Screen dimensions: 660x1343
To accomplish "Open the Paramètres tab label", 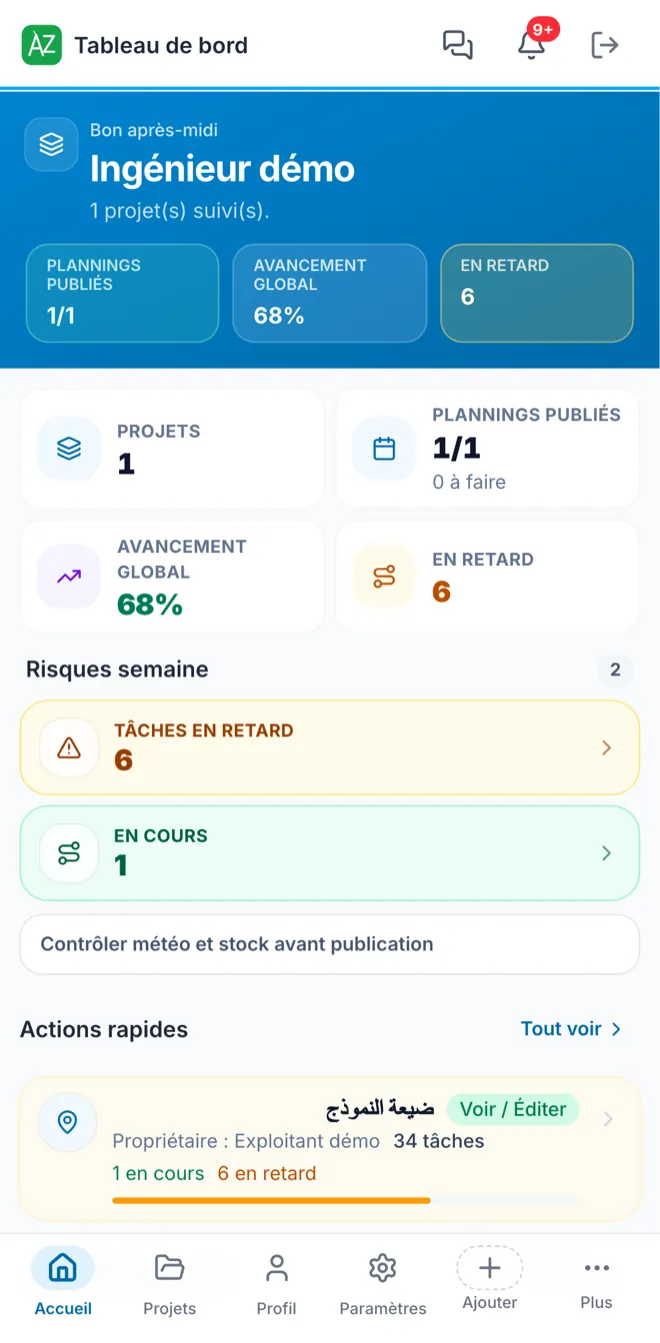I will [x=383, y=1308].
